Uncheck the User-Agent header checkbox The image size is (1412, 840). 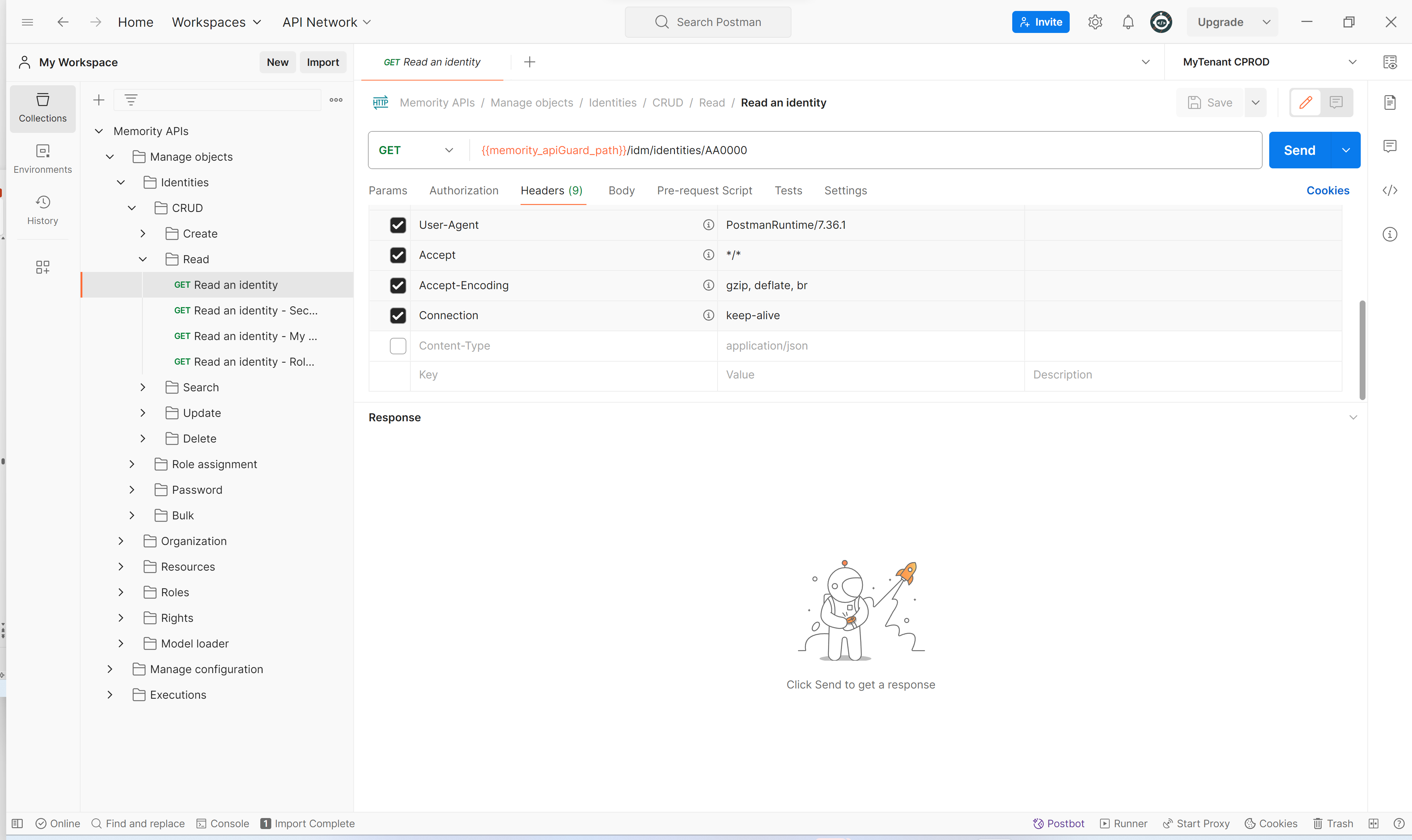[x=398, y=225]
